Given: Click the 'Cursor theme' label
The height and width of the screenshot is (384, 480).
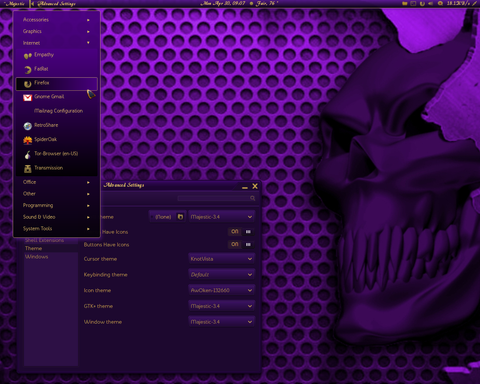Looking at the screenshot, I should click(x=100, y=259).
